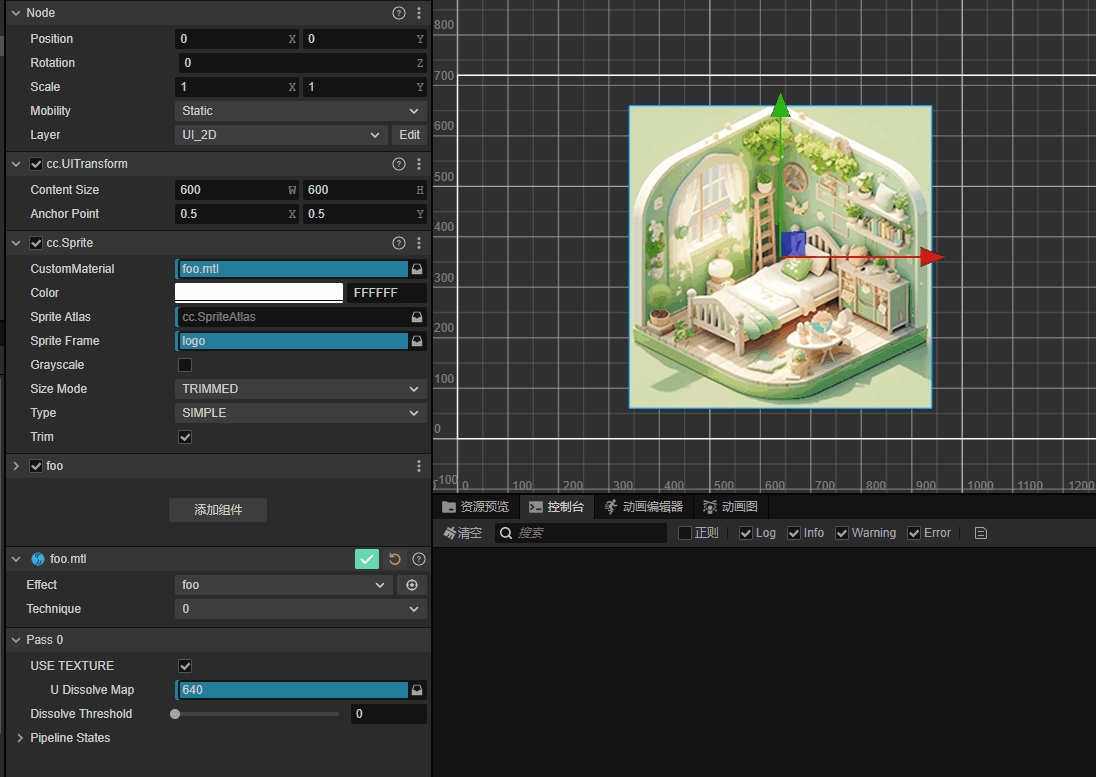Open three-dot menu on the Node component

[419, 13]
